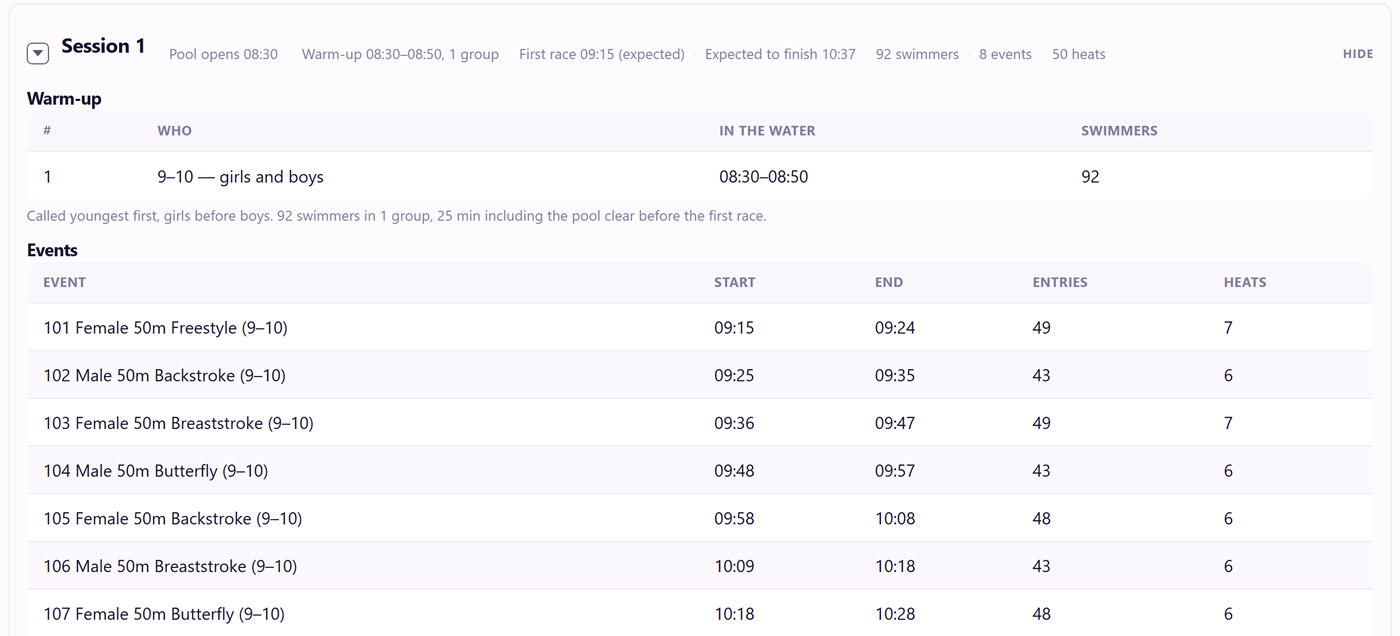
Task: Click the IN THE WATER column header
Action: point(767,131)
